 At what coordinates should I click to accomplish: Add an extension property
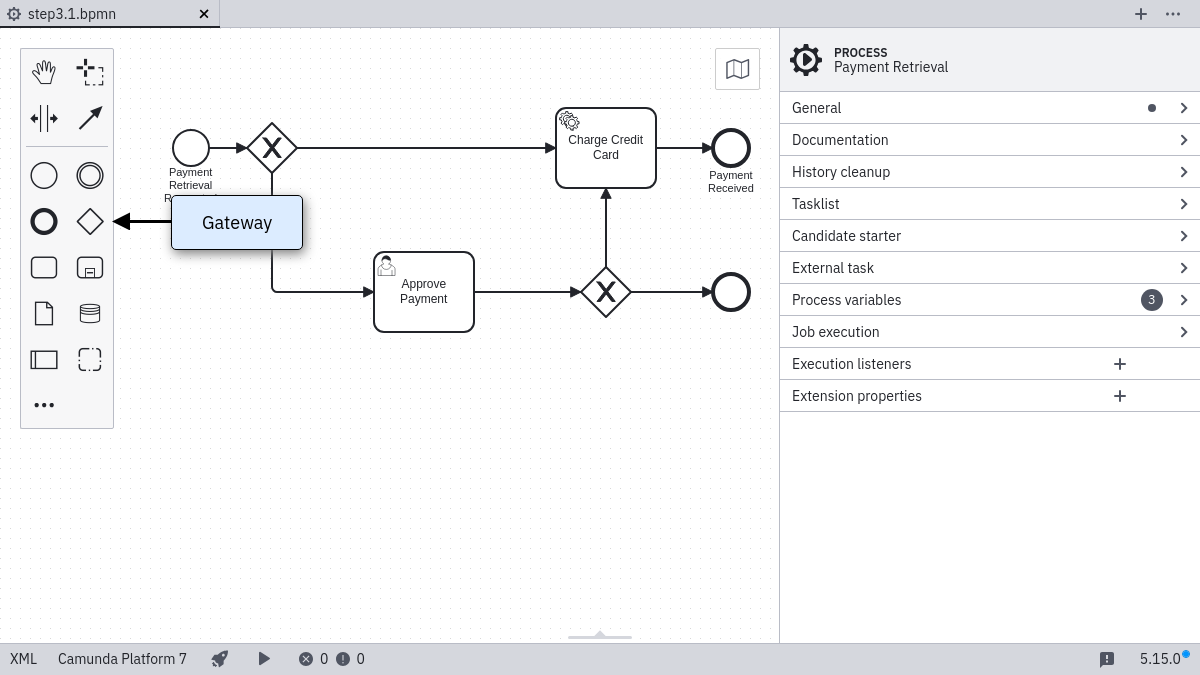tap(1120, 396)
